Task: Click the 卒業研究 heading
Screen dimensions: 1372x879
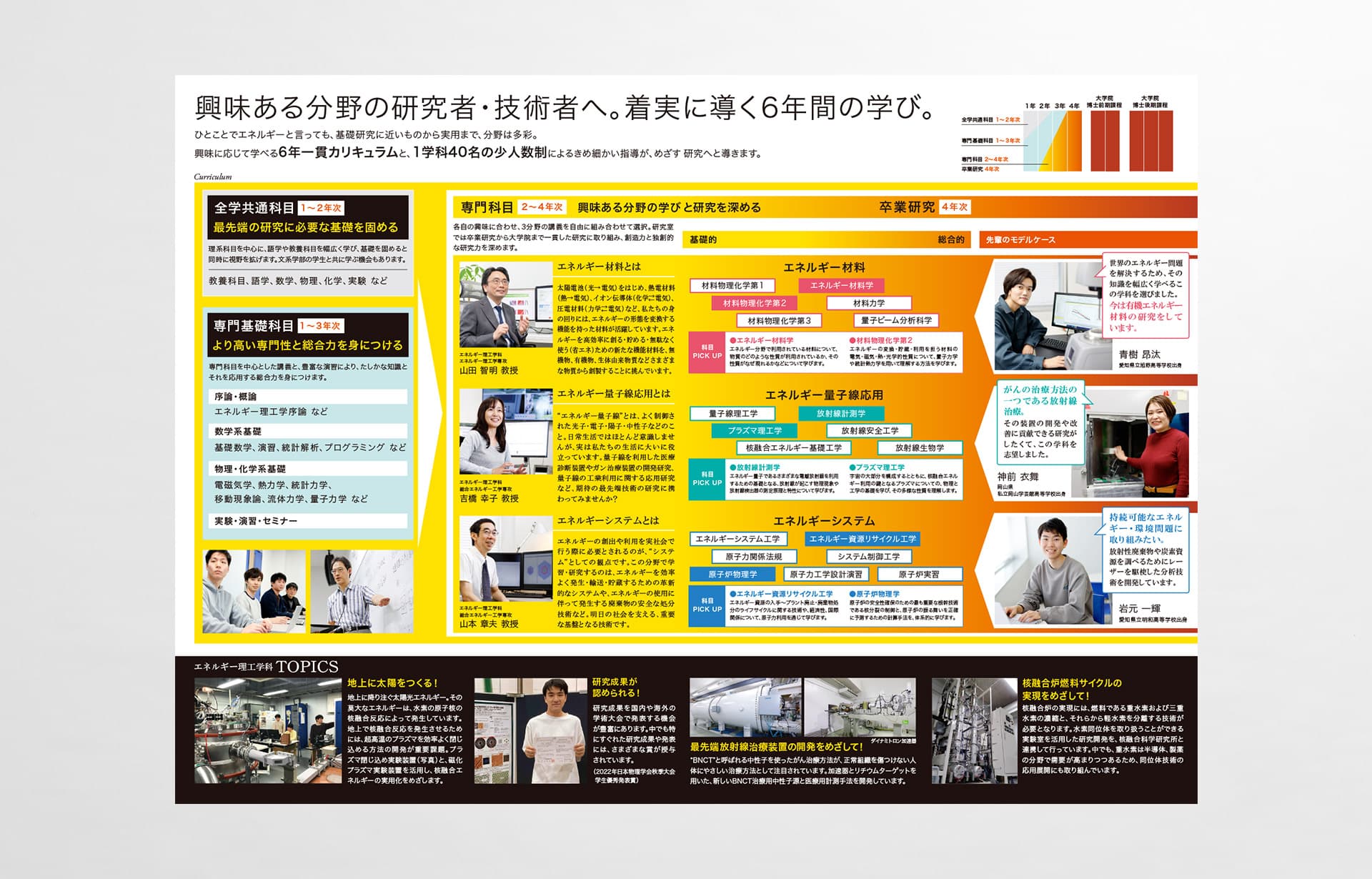Action: [907, 207]
